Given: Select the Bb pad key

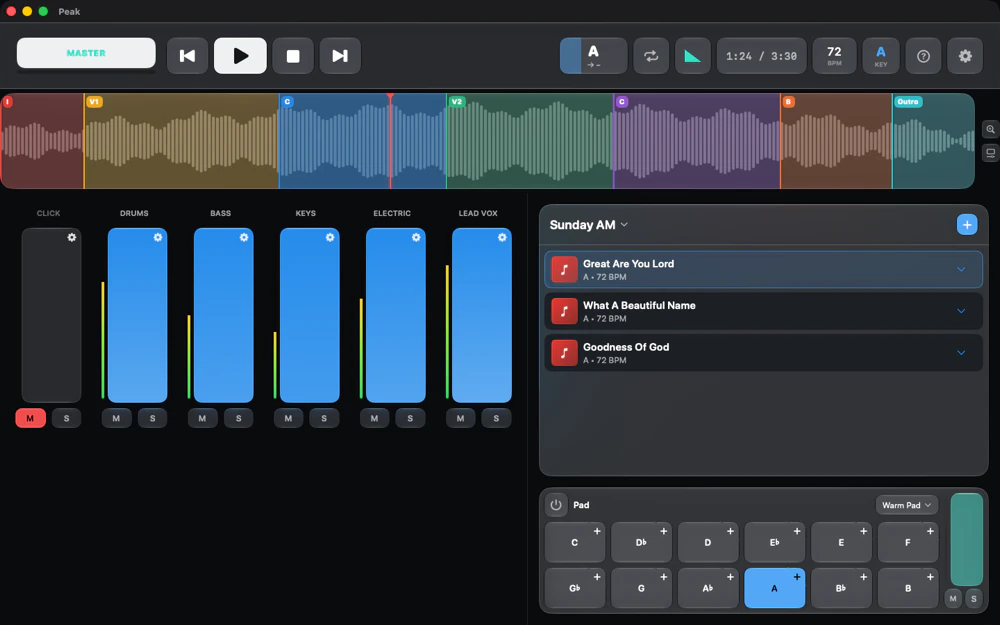Looking at the screenshot, I should tap(841, 588).
